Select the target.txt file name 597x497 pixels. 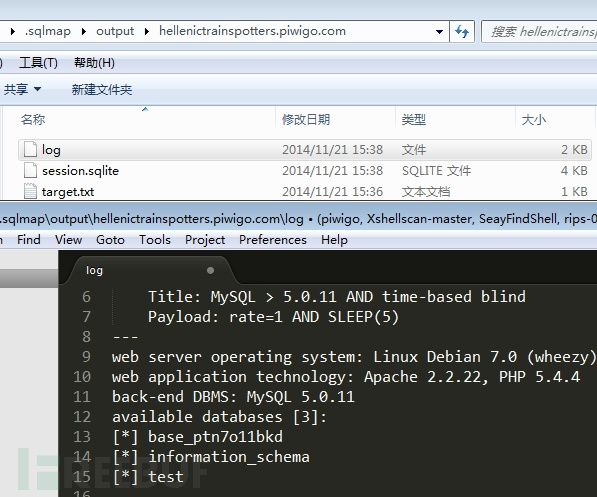[68, 192]
